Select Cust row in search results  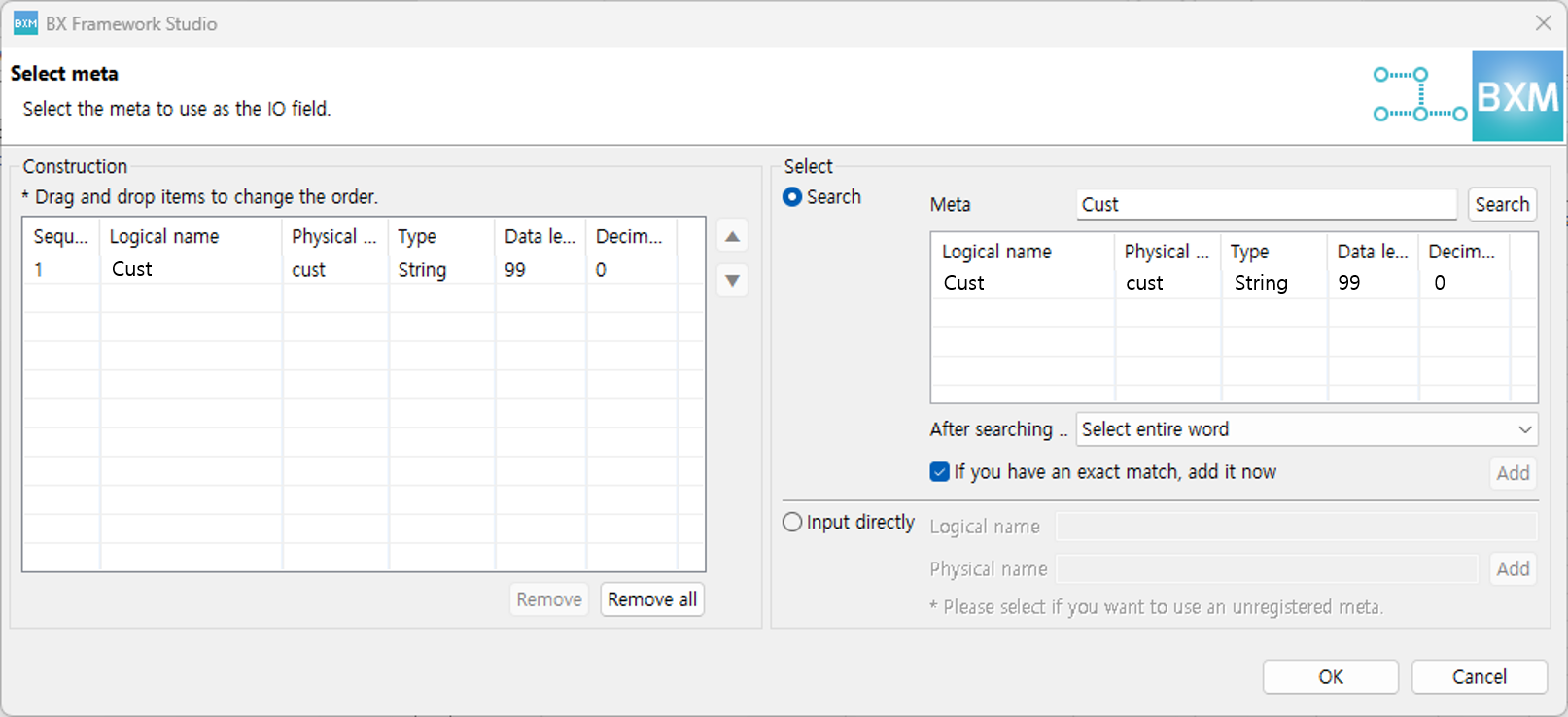click(x=1021, y=283)
